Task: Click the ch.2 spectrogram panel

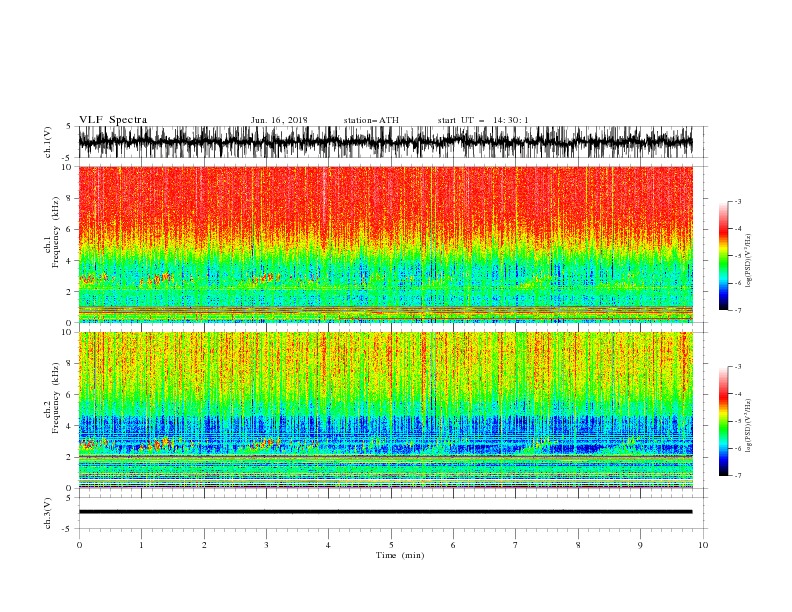Action: [x=385, y=410]
